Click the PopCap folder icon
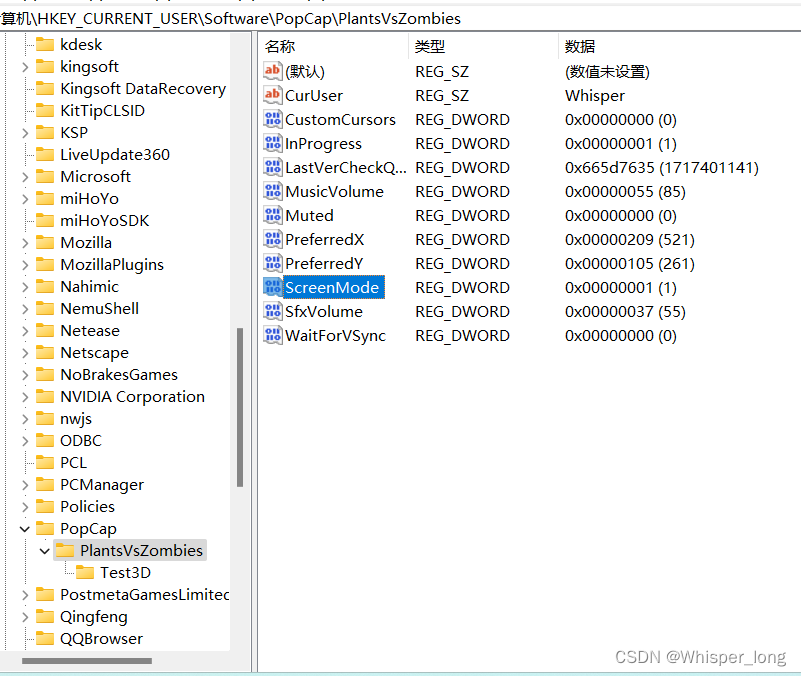The image size is (801, 676). [45, 528]
